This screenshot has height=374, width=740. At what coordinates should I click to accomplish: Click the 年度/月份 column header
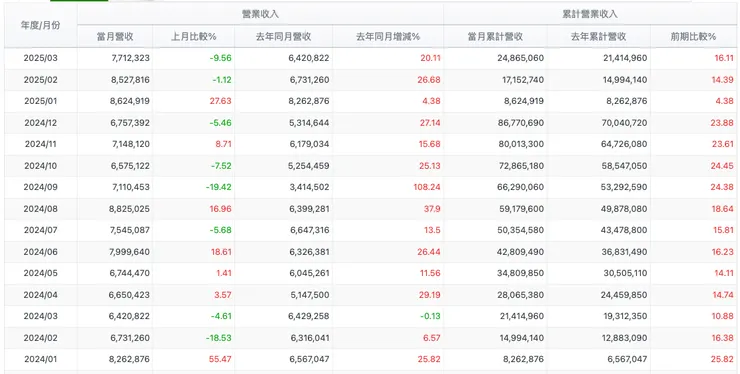(x=41, y=26)
